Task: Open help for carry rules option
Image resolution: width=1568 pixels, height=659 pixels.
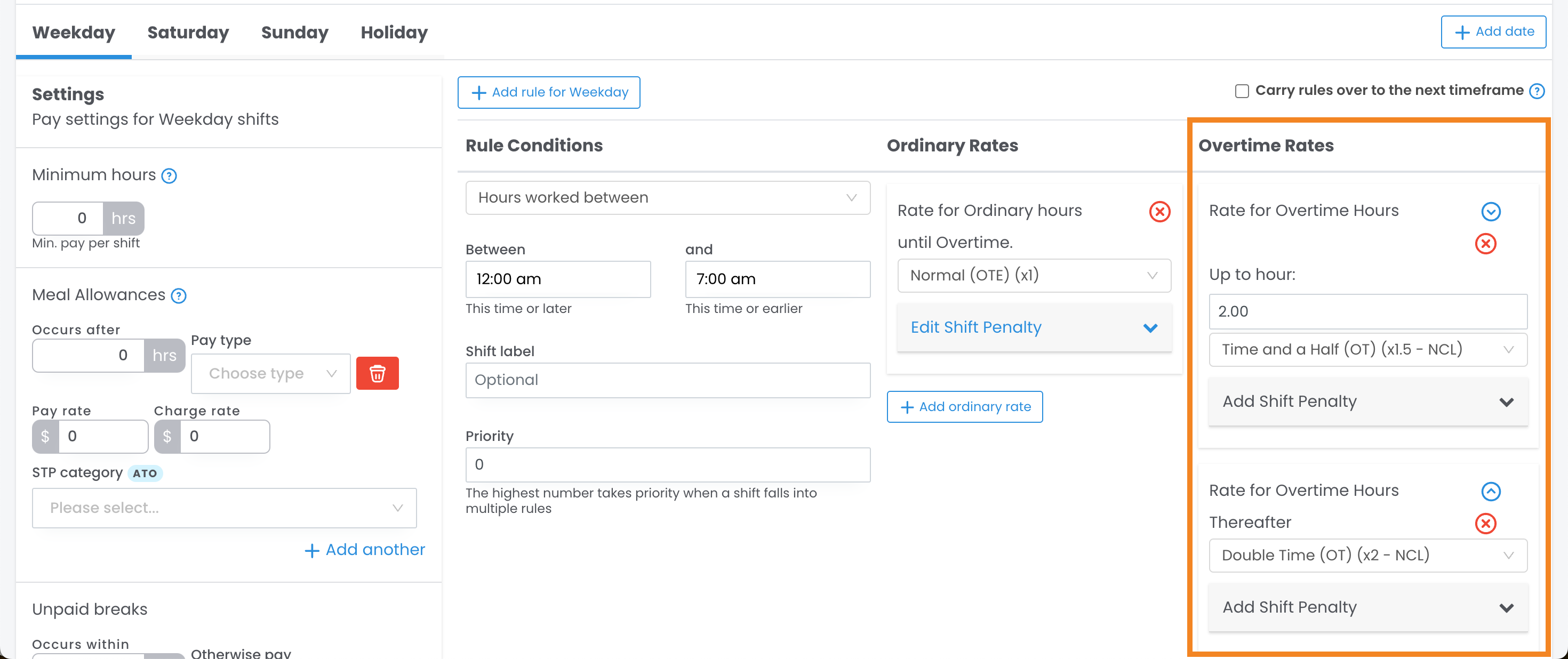Action: (x=1537, y=91)
